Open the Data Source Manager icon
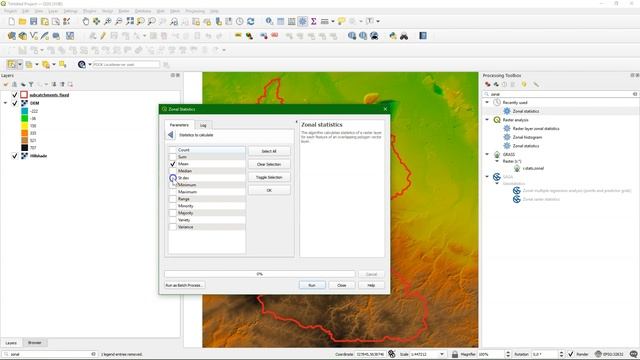Viewport: 640px width, 360px height. 11,36
